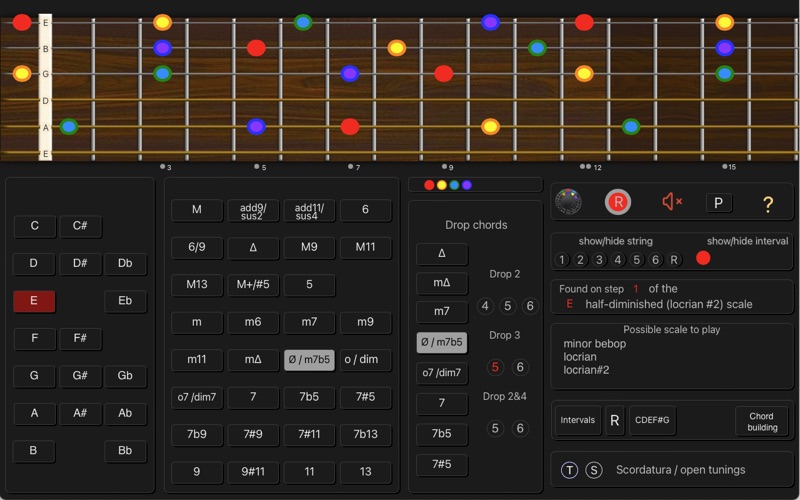Toggle string 1 in show/hide string
This screenshot has width=800, height=500.
(562, 260)
